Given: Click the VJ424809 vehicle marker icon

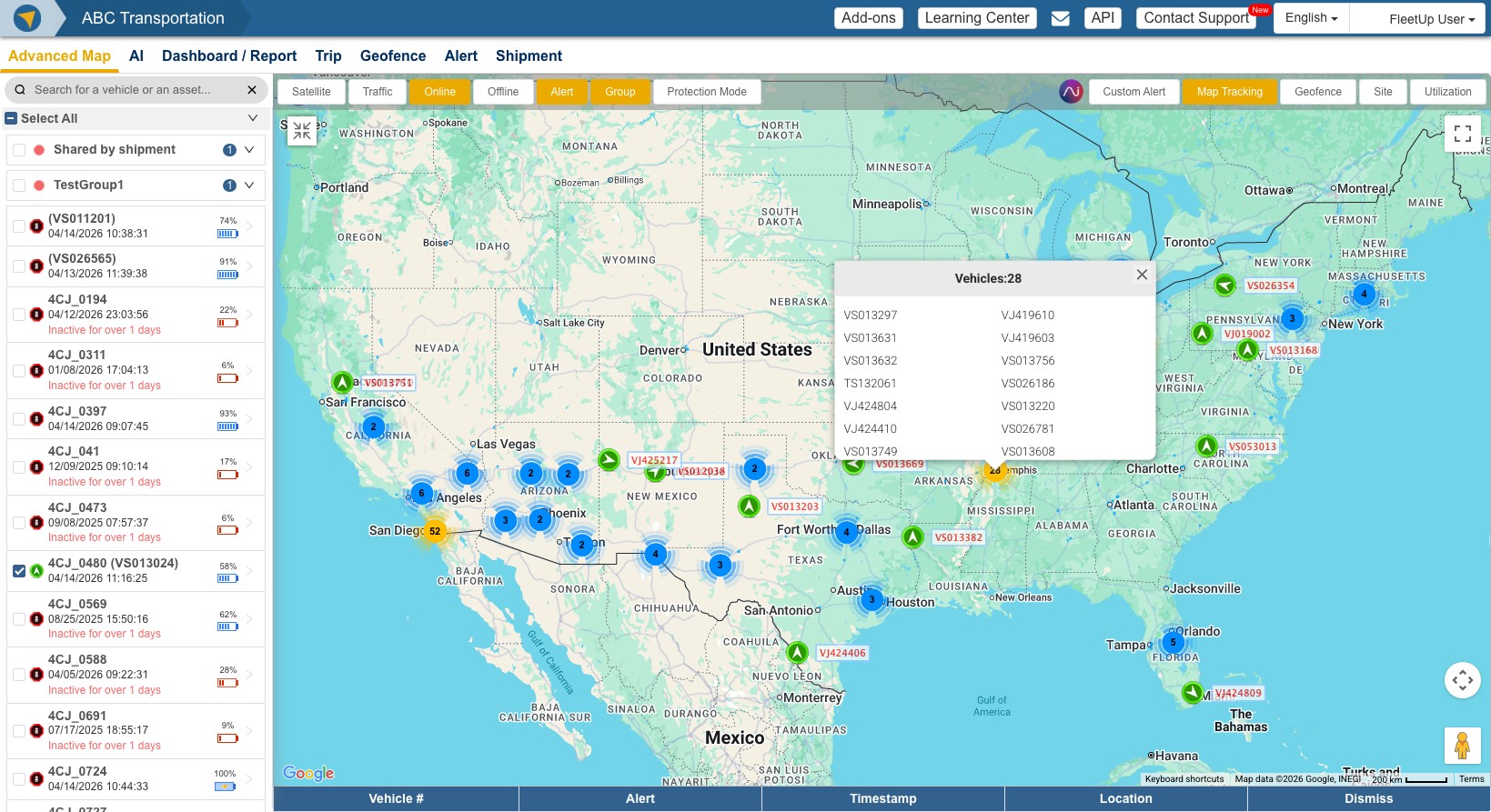Looking at the screenshot, I should pos(1192,692).
